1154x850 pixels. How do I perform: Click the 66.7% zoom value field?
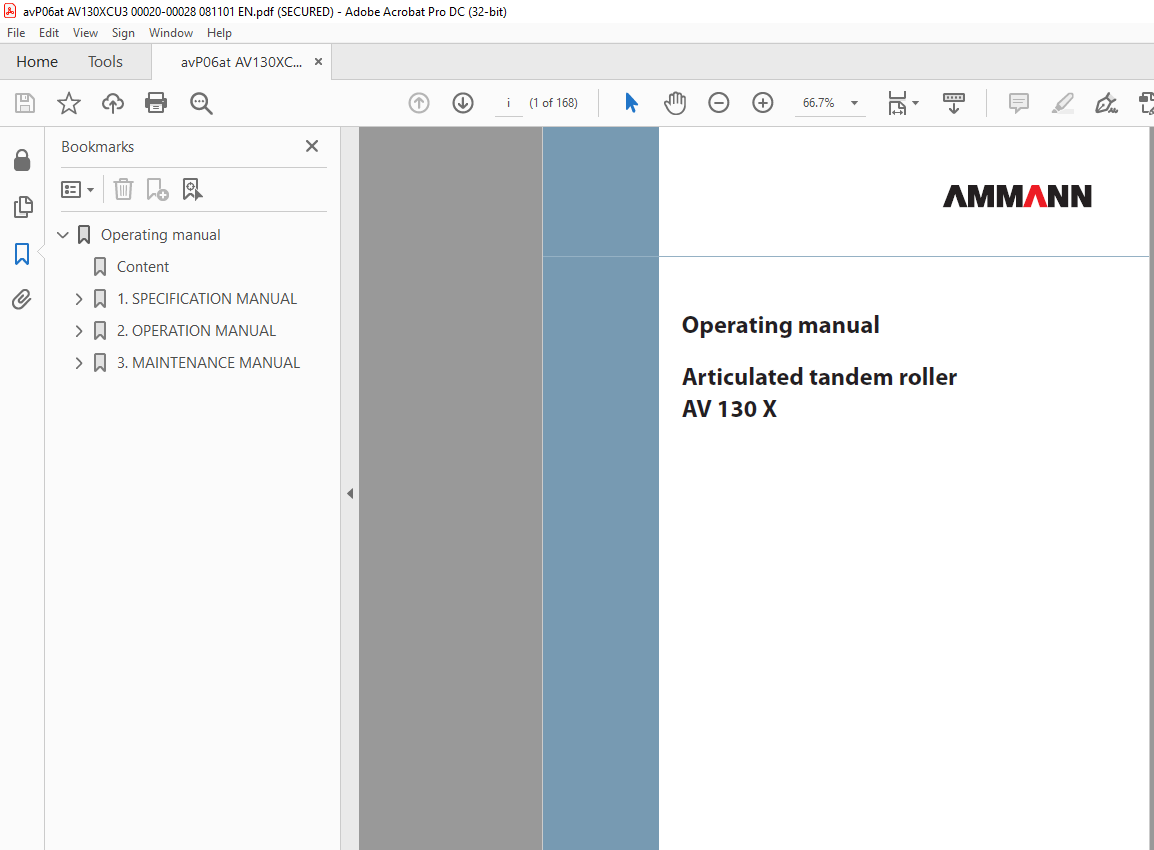(x=818, y=103)
